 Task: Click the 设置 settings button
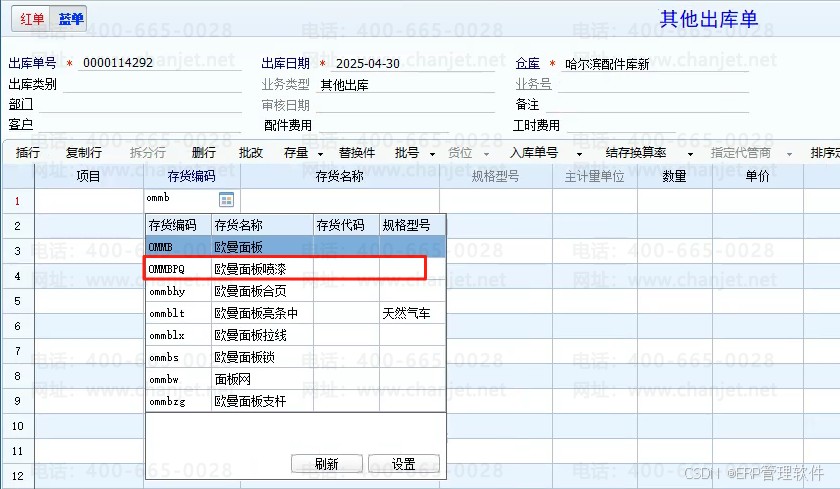pos(404,463)
